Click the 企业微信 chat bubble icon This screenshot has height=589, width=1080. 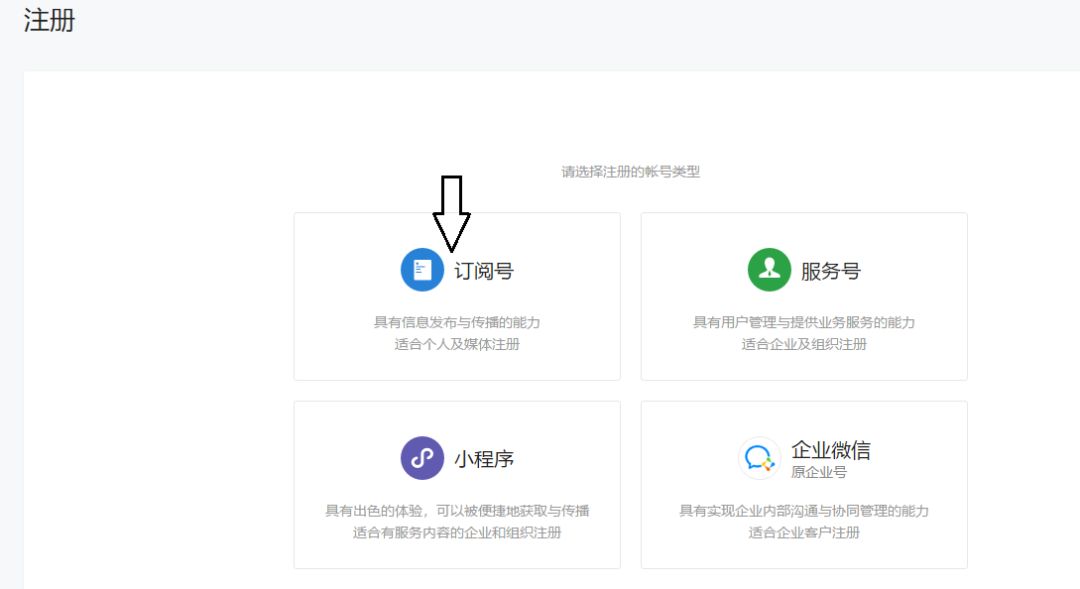pos(759,457)
